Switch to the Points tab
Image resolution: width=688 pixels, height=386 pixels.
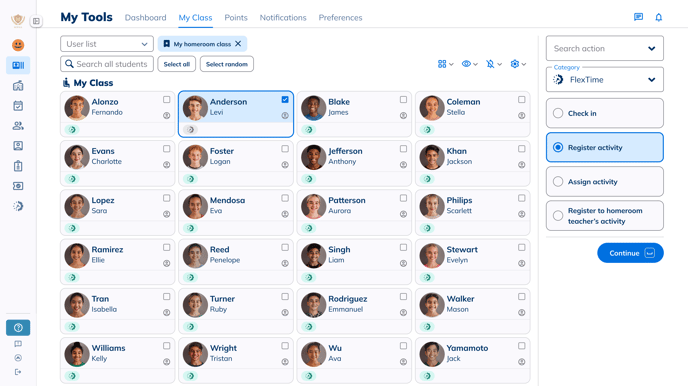tap(236, 18)
